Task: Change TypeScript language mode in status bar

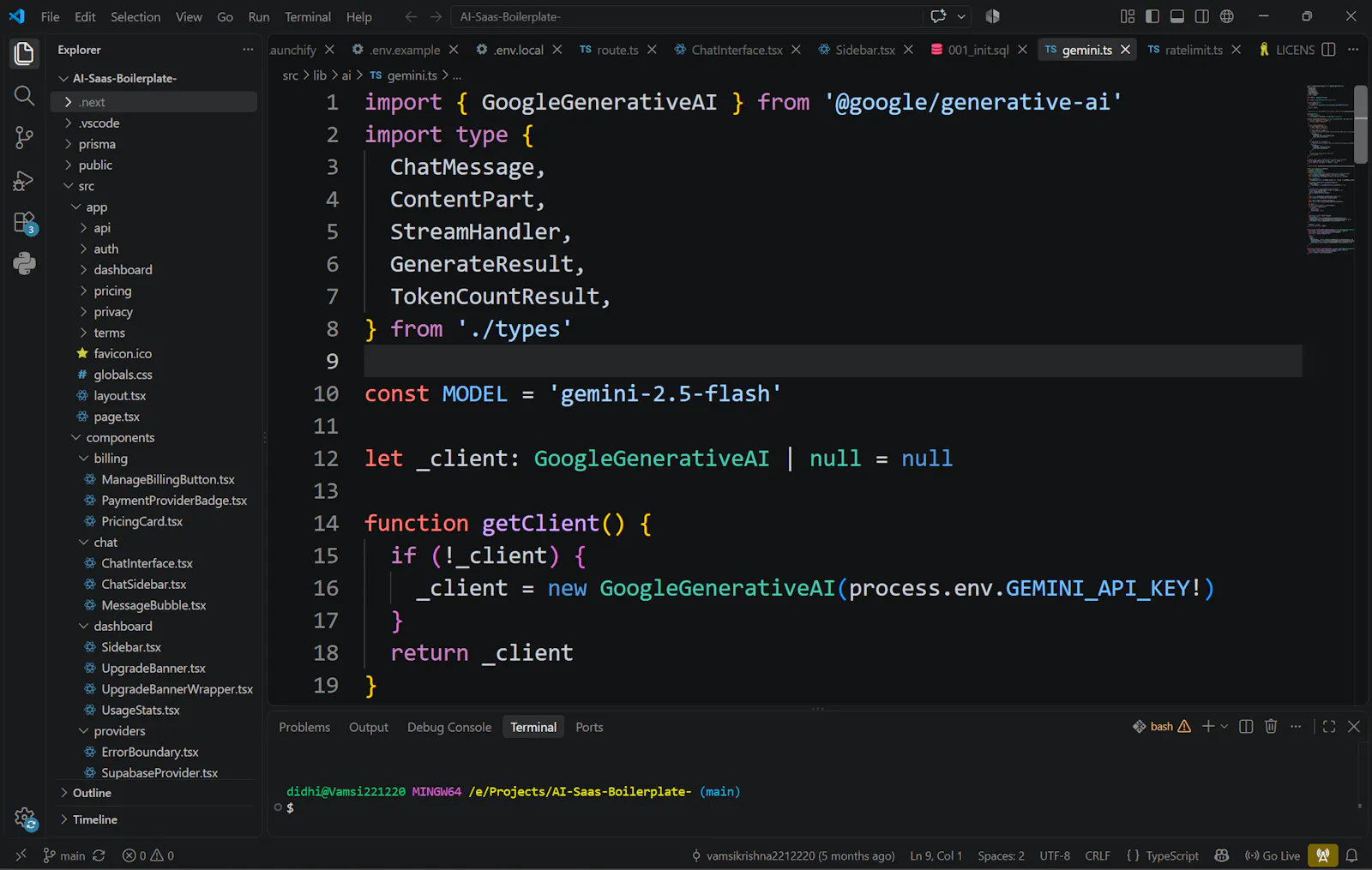Action: (x=1172, y=855)
